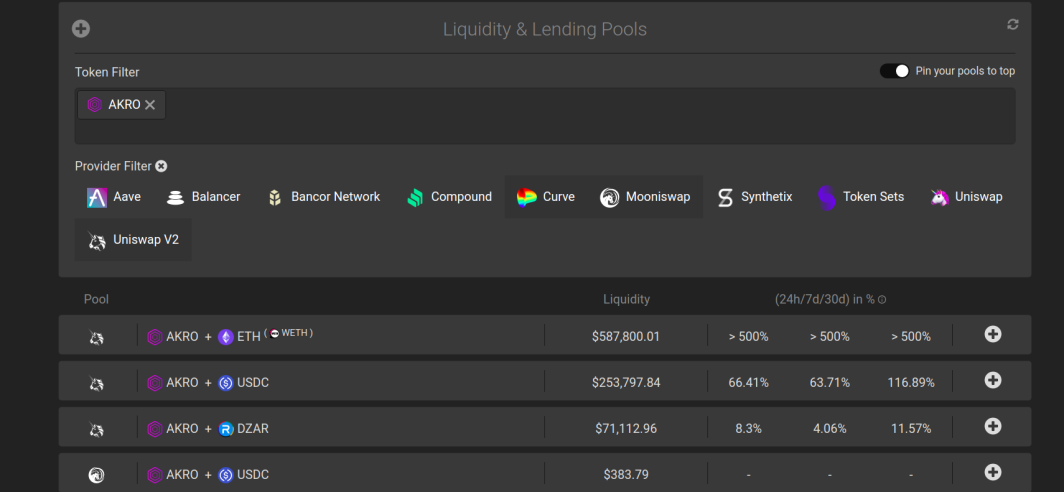1064x492 pixels.
Task: Click the refresh icon in the pools header
Action: (x=1012, y=24)
